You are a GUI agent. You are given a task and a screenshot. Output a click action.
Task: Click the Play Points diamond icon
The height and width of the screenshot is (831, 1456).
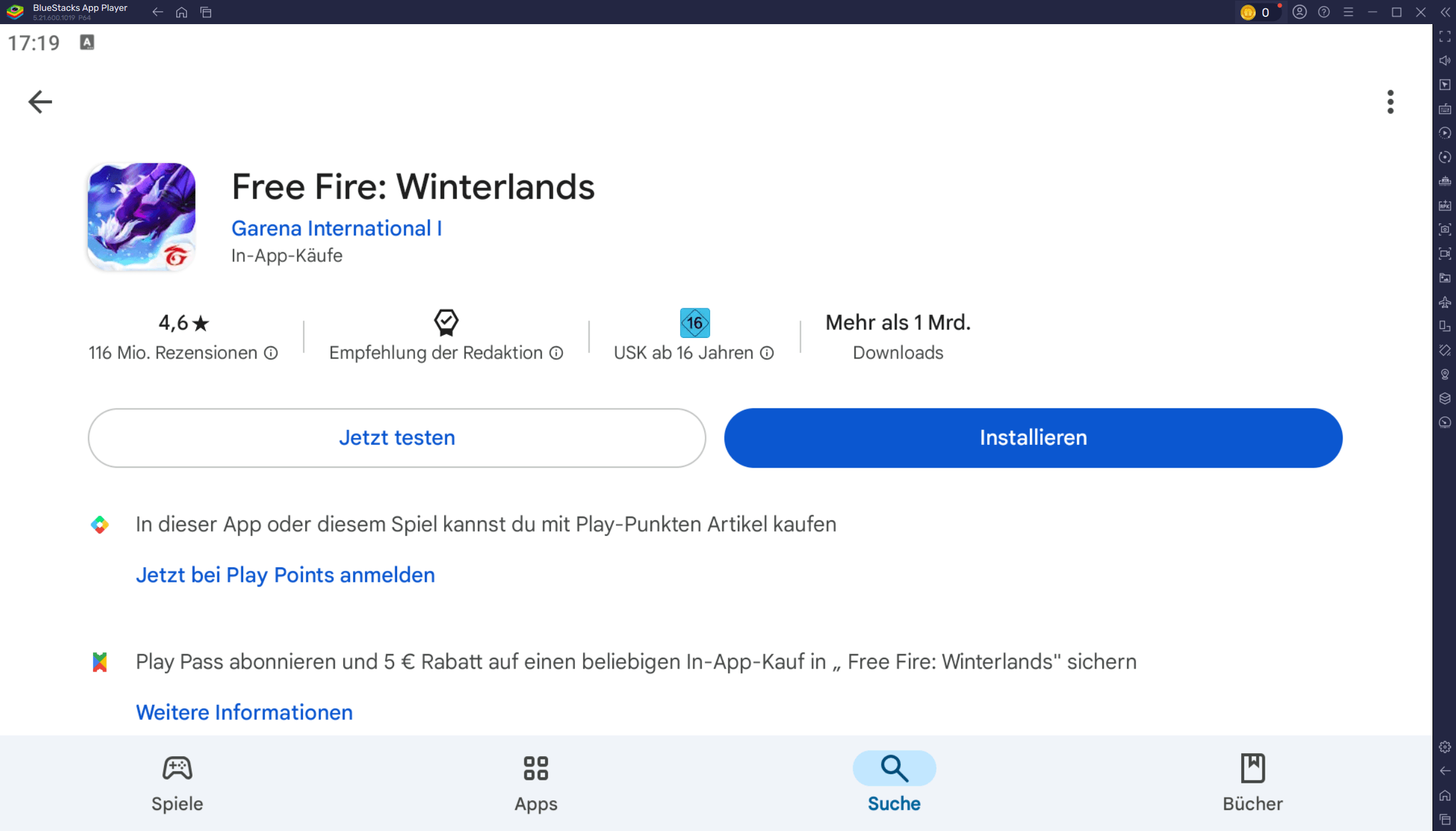(100, 524)
